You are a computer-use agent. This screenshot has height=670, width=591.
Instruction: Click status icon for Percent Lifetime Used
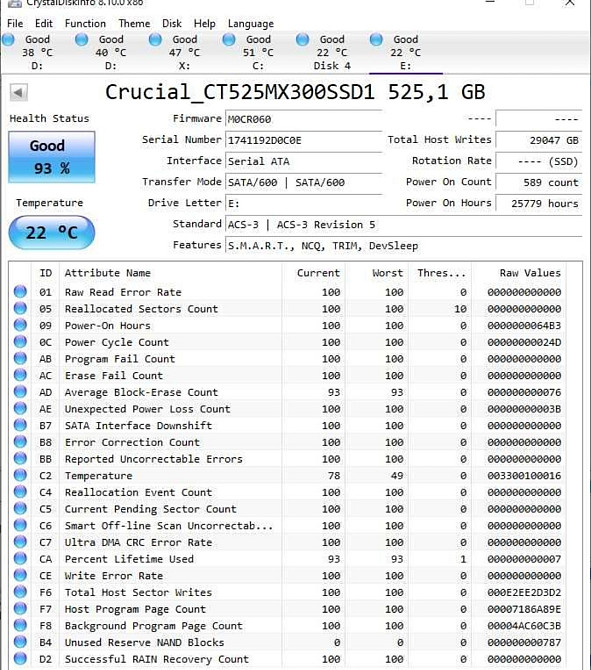(x=20, y=558)
